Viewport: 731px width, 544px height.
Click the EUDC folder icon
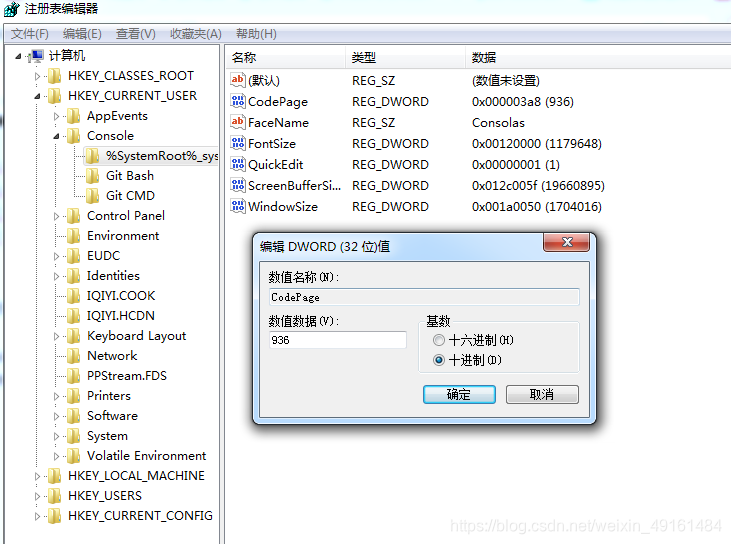pos(74,256)
